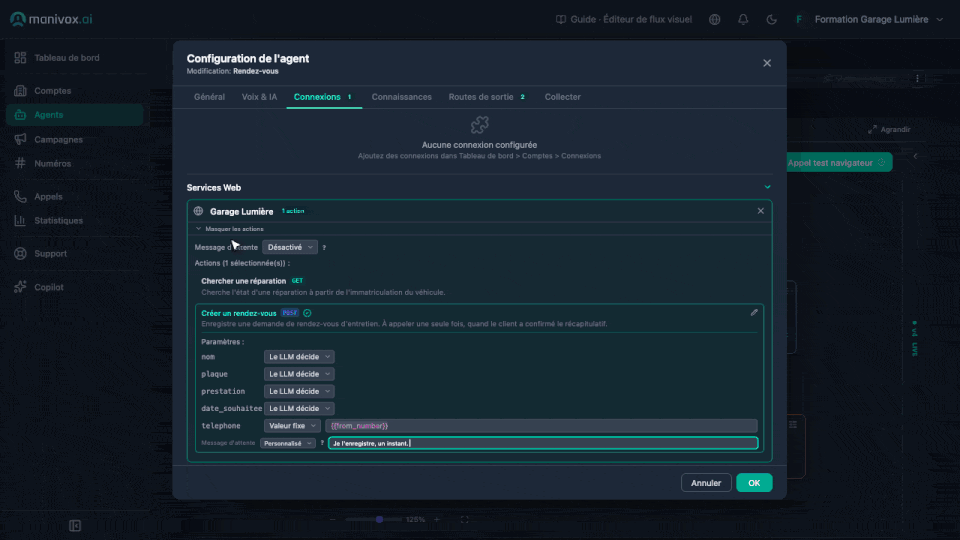
Task: Open the language globe icon
Action: 714,20
